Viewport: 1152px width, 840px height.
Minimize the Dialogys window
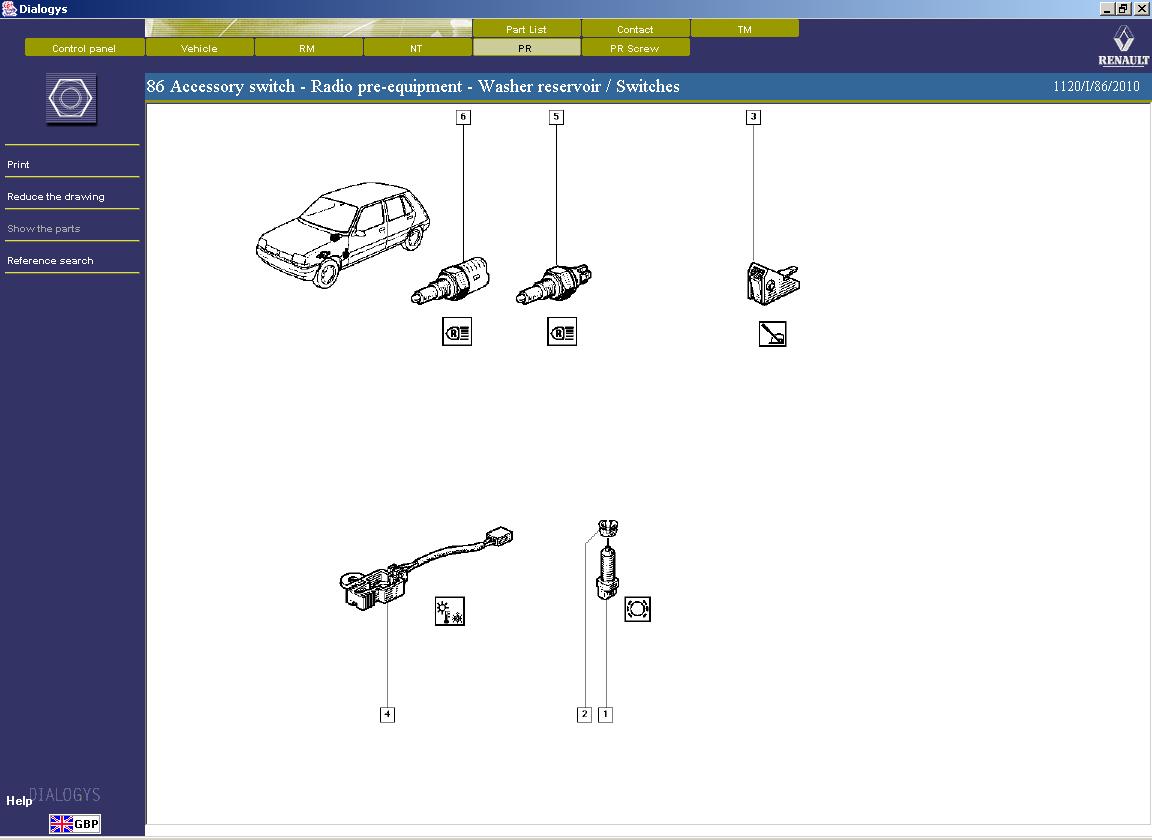1106,9
